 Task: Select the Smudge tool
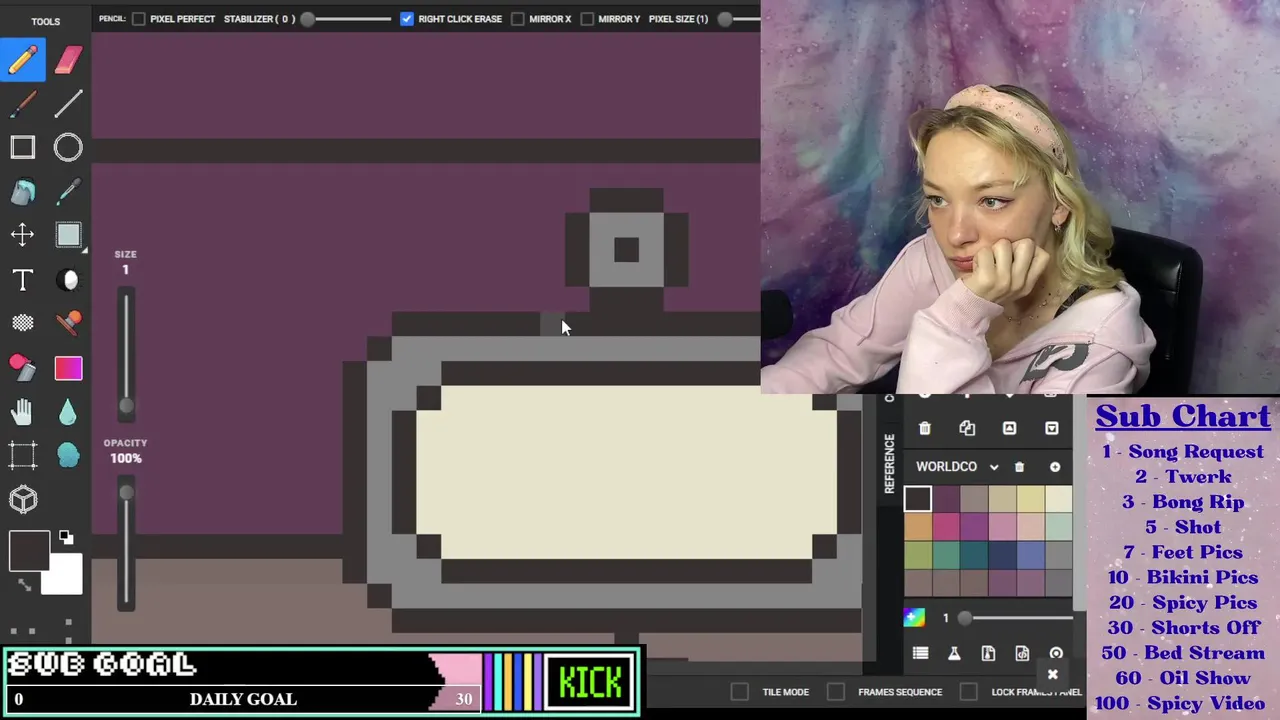coord(68,455)
